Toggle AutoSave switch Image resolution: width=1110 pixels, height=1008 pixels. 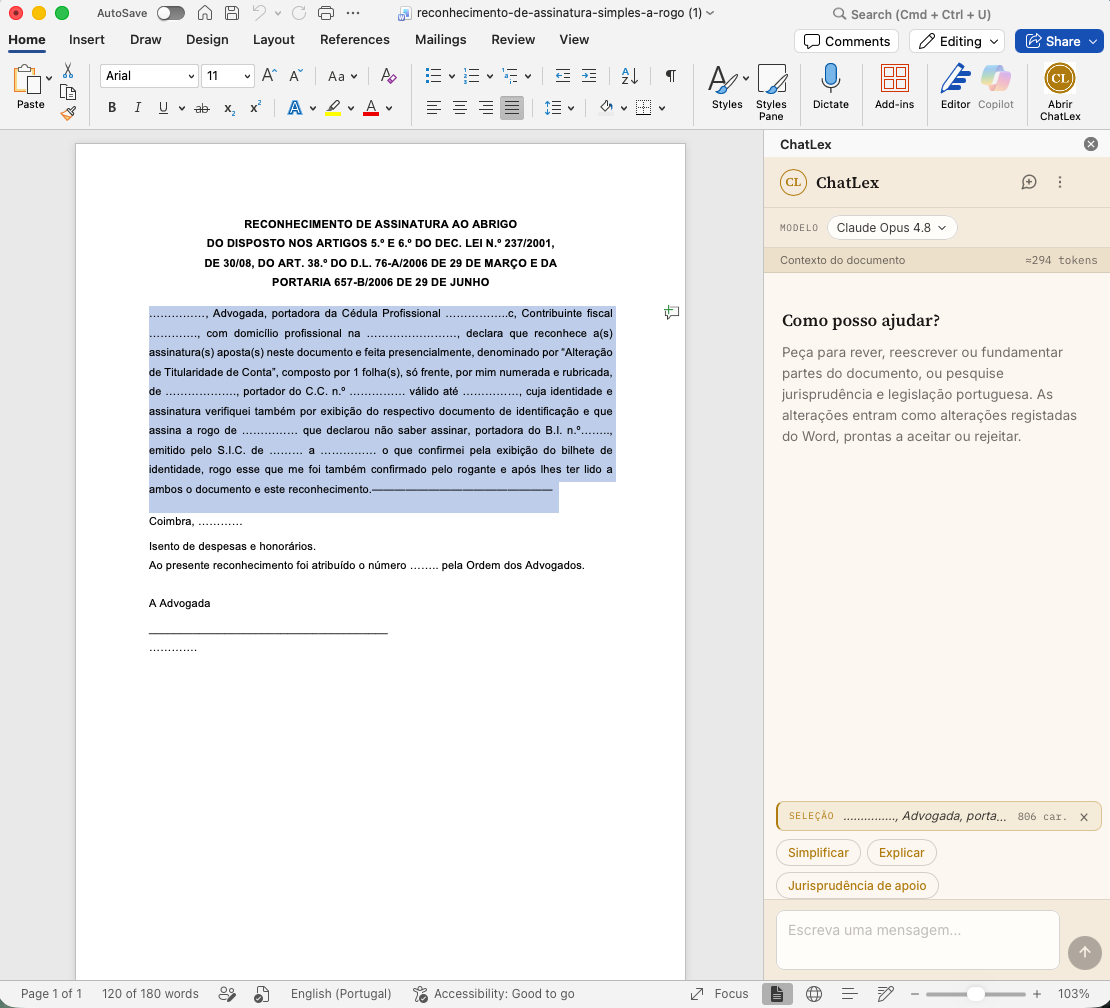coord(171,13)
